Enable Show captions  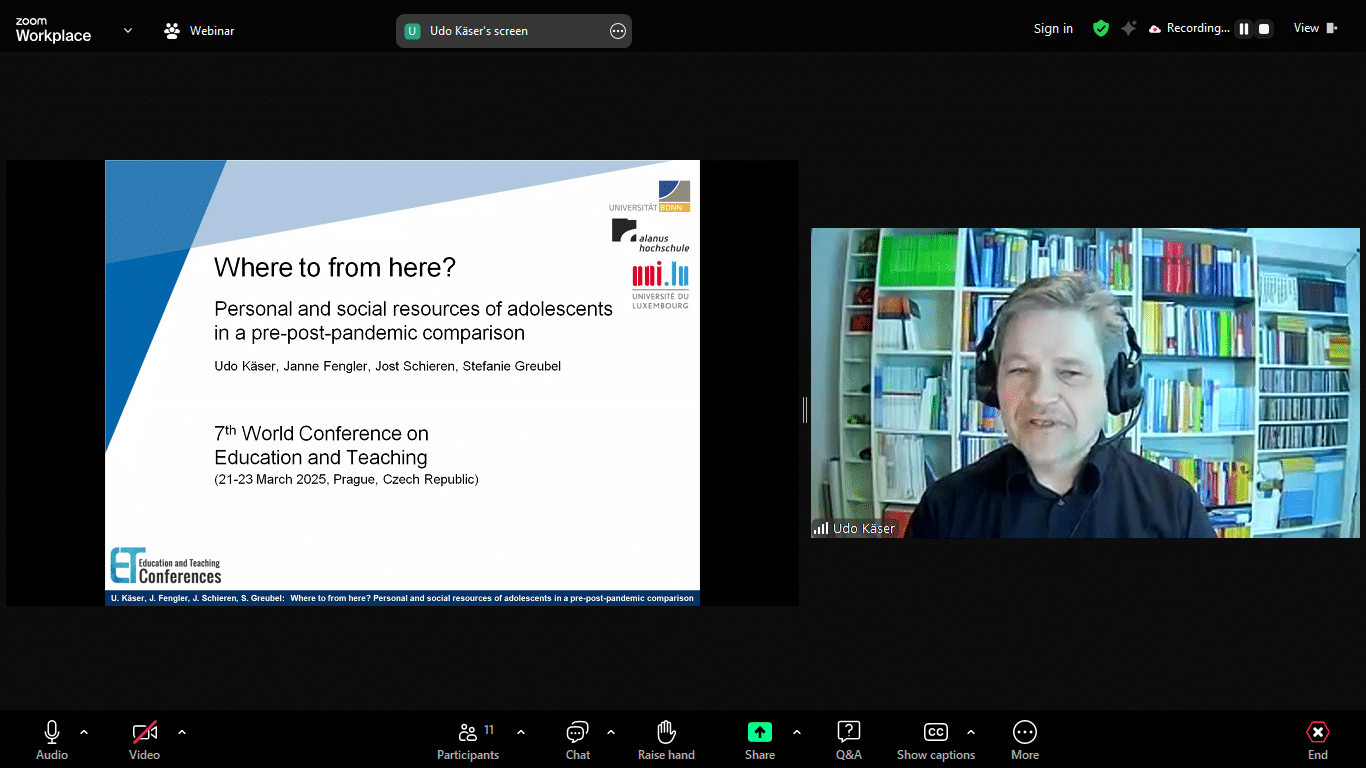pyautogui.click(x=935, y=740)
